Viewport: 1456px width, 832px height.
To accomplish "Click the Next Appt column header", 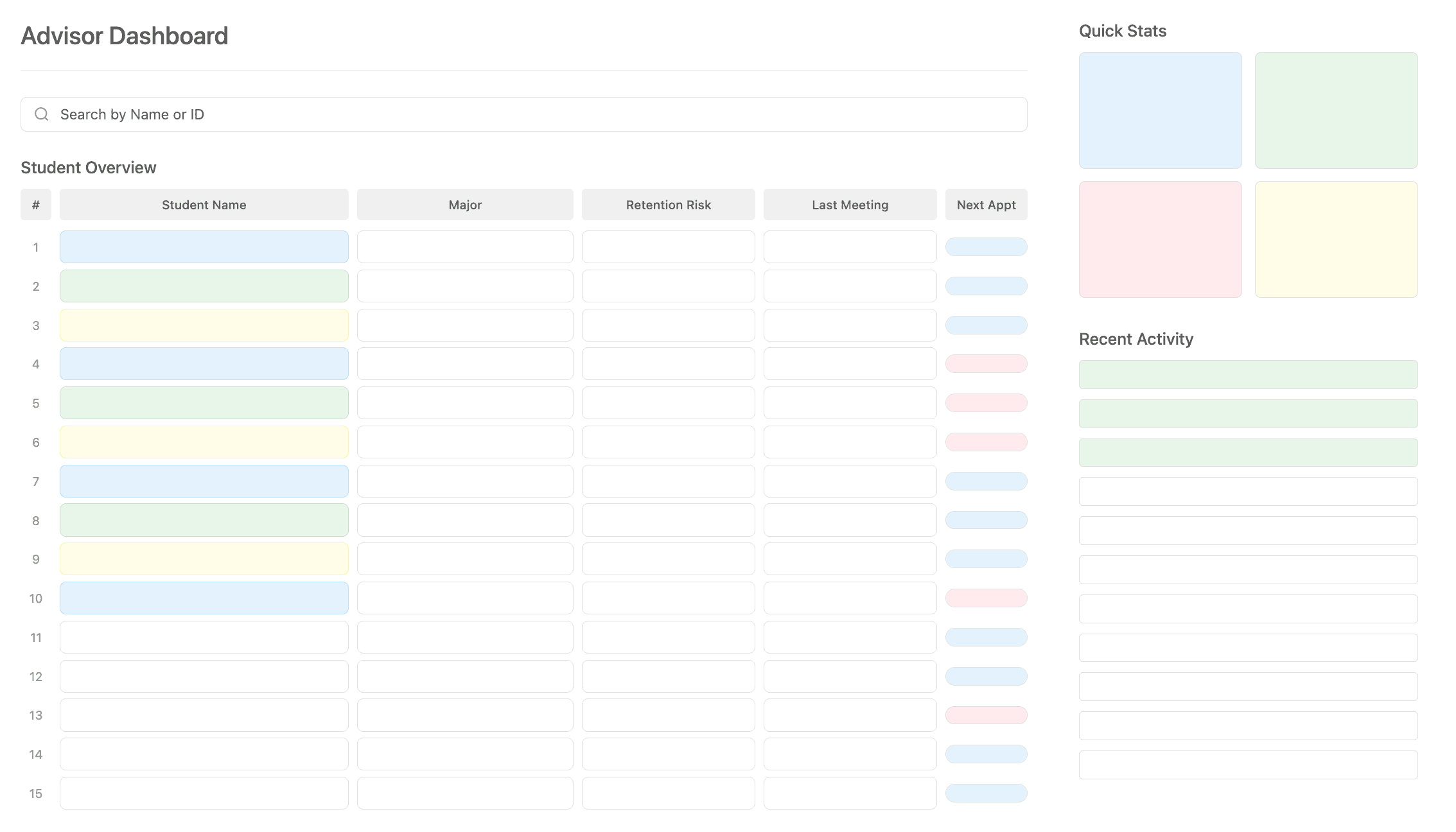I will (986, 204).
